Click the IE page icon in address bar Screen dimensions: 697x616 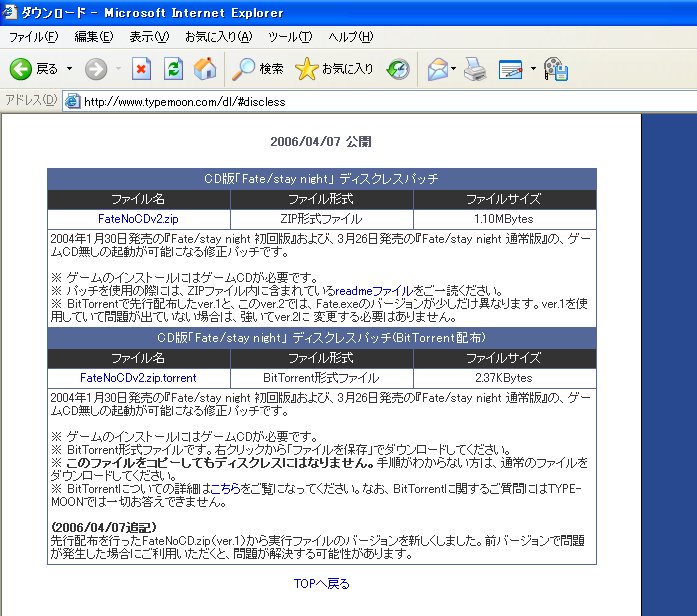point(72,102)
